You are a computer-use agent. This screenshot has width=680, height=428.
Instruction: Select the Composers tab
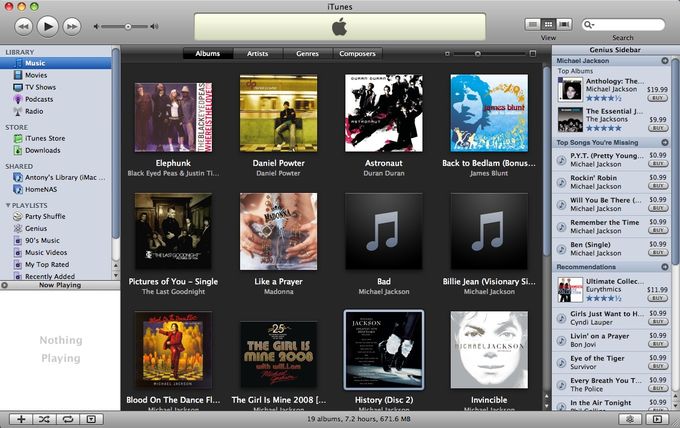[357, 53]
